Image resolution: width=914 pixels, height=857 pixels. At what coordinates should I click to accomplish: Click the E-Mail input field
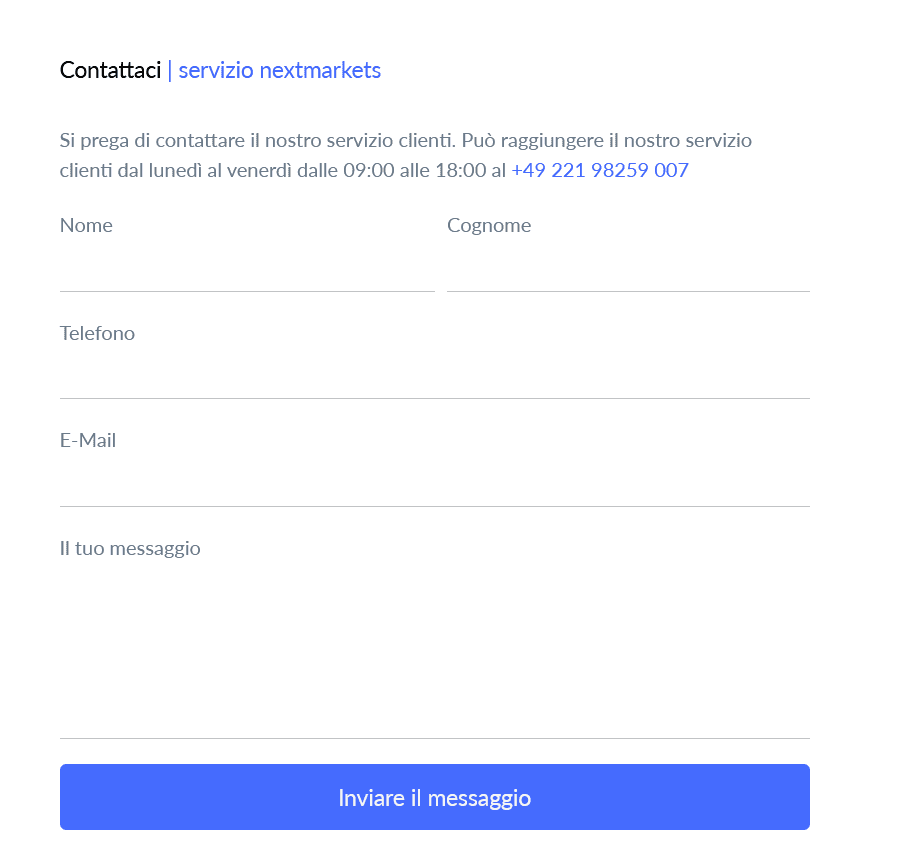tap(435, 484)
